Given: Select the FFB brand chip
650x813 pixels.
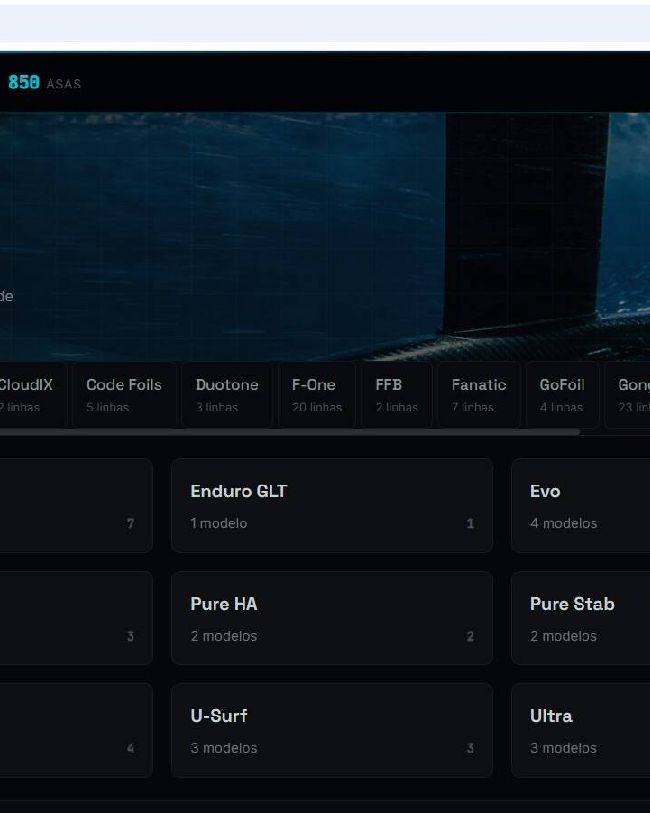Looking at the screenshot, I should click(x=397, y=395).
